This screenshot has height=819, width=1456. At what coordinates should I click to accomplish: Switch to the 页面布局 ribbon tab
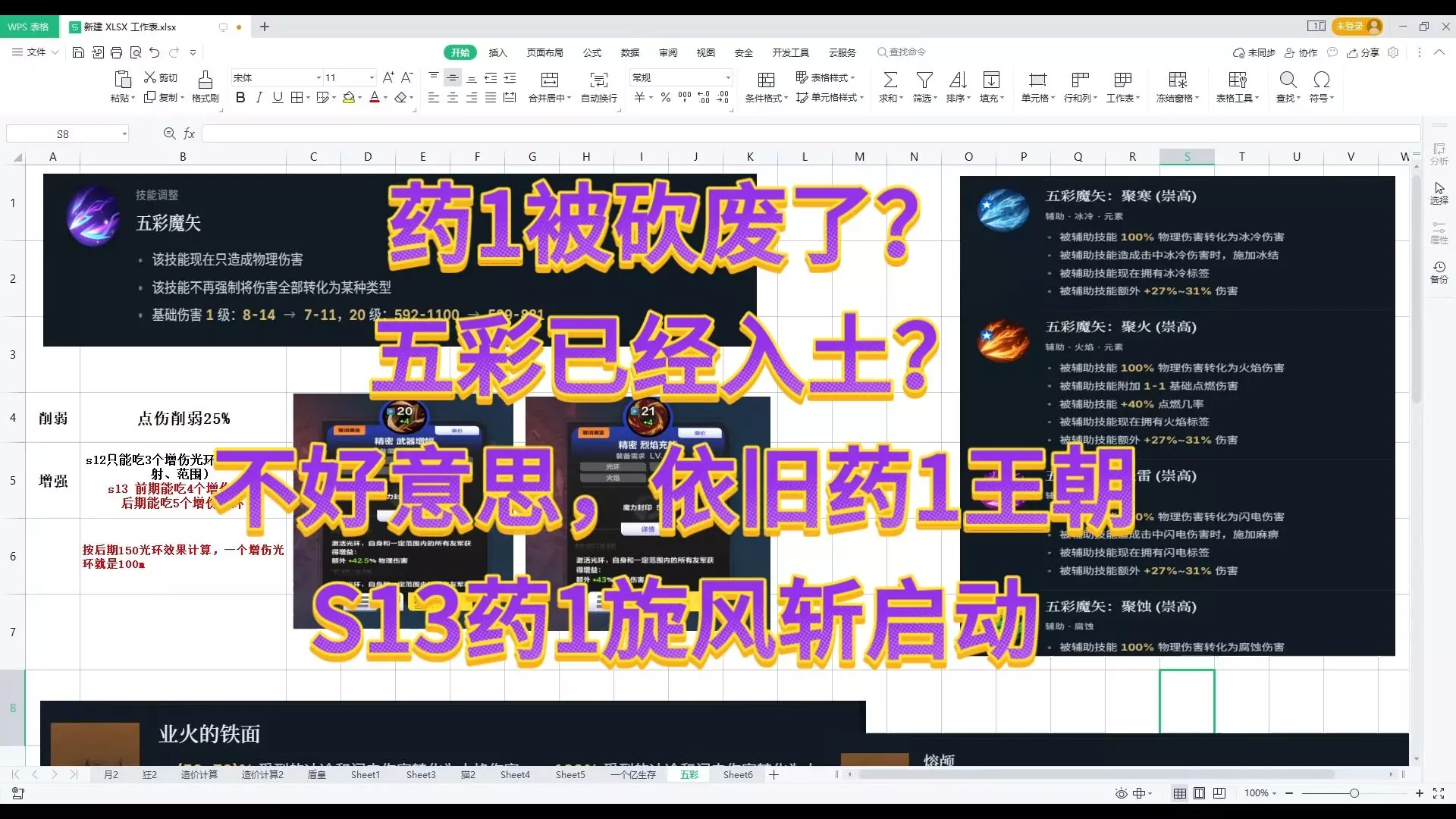click(x=544, y=52)
